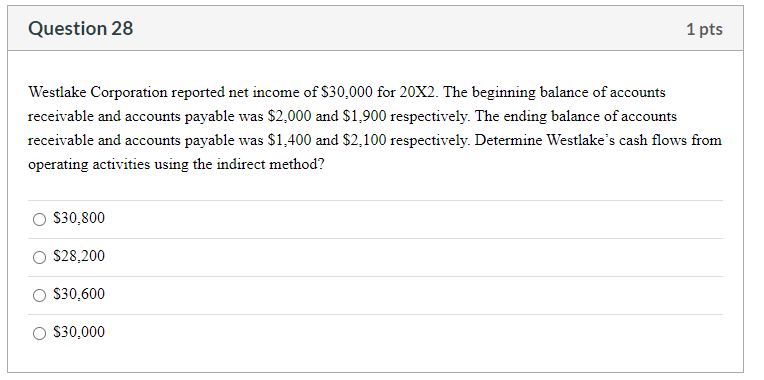The width and height of the screenshot is (764, 380).
Task: Click the $30,000 answer choice label
Action: point(79,332)
